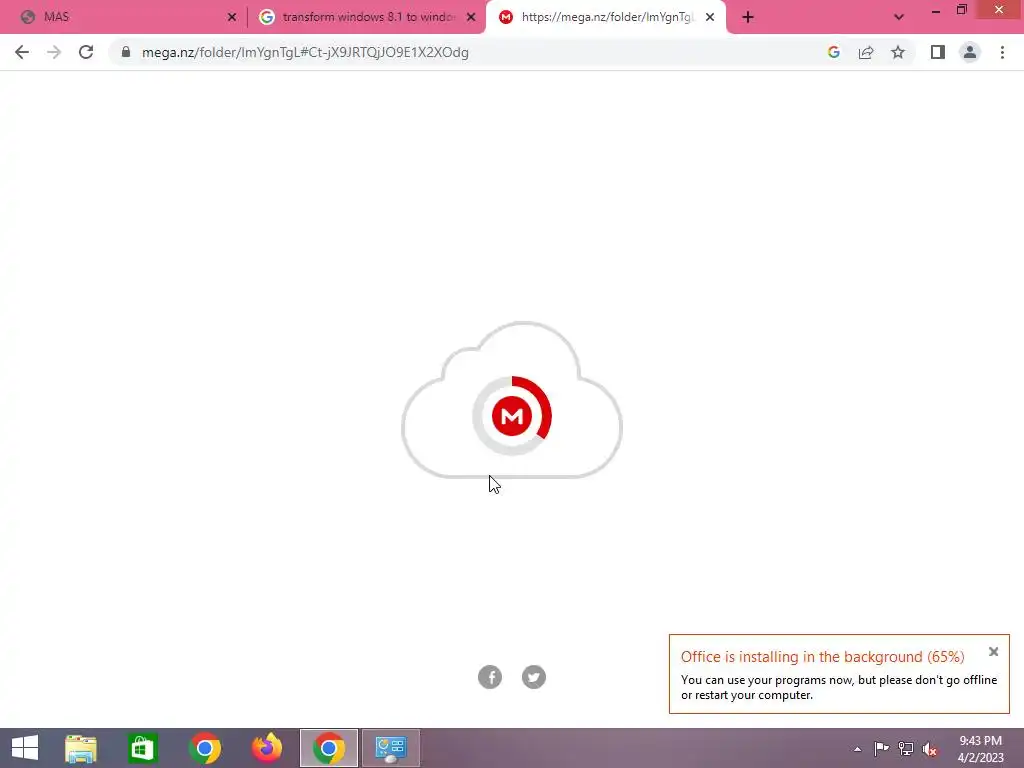Close the transform windows 8.1 tab

[x=471, y=18]
